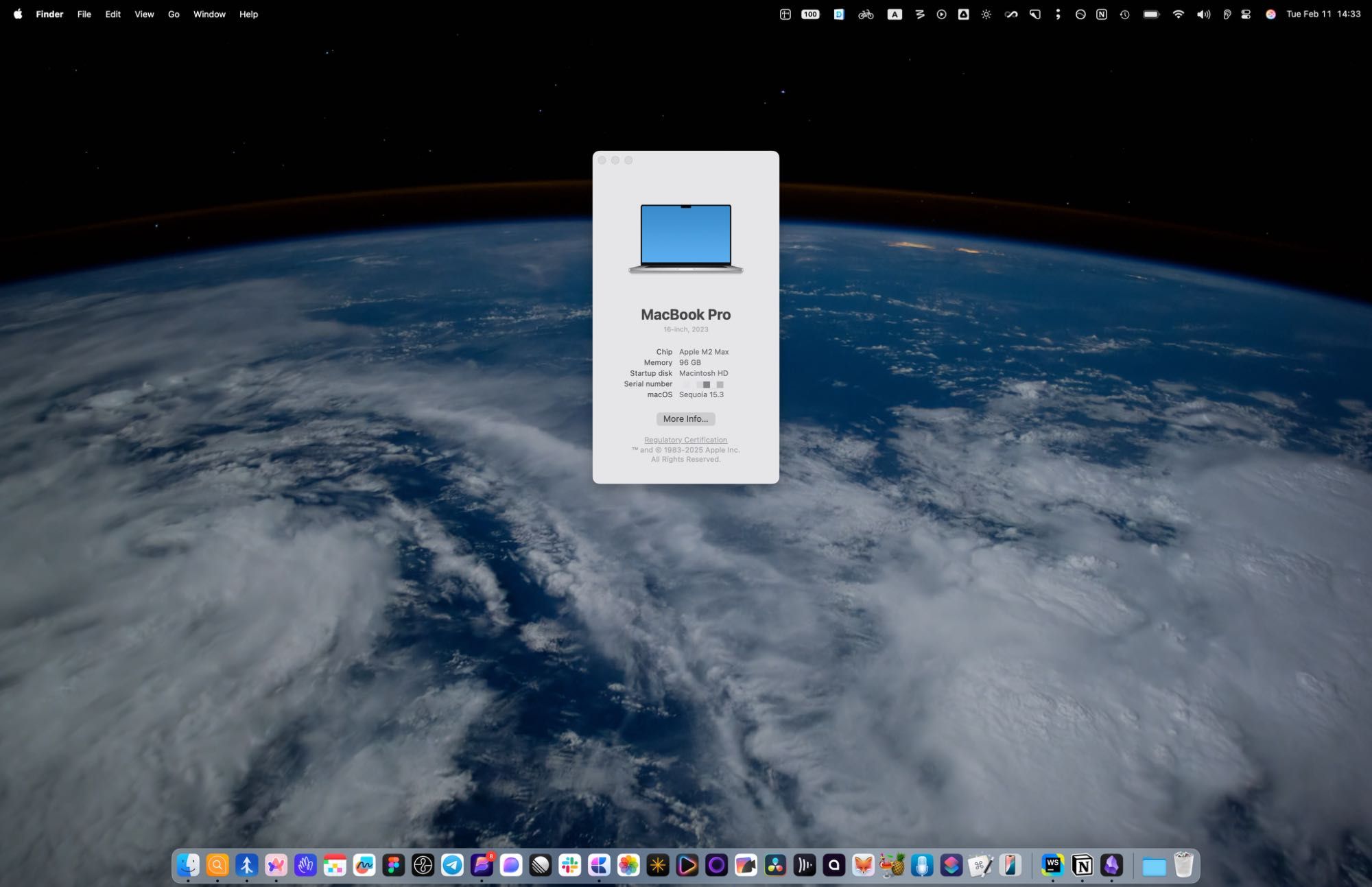This screenshot has width=1372, height=887.
Task: Open Wi-Fi status in menu bar
Action: tap(1178, 14)
